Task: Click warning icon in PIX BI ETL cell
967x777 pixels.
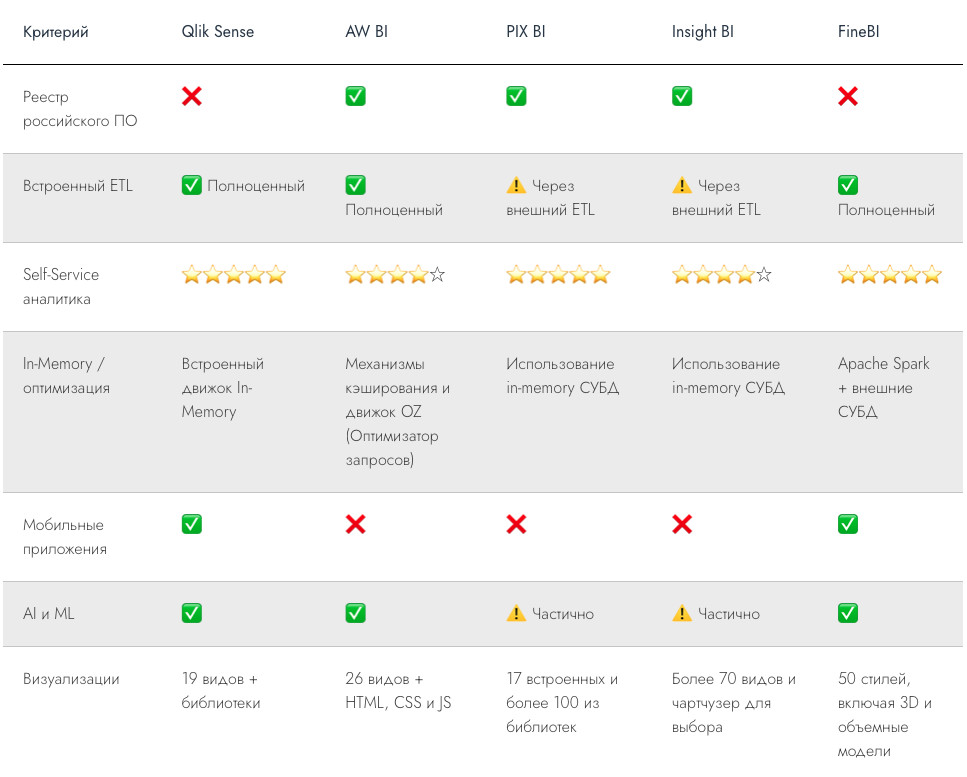Action: [516, 185]
